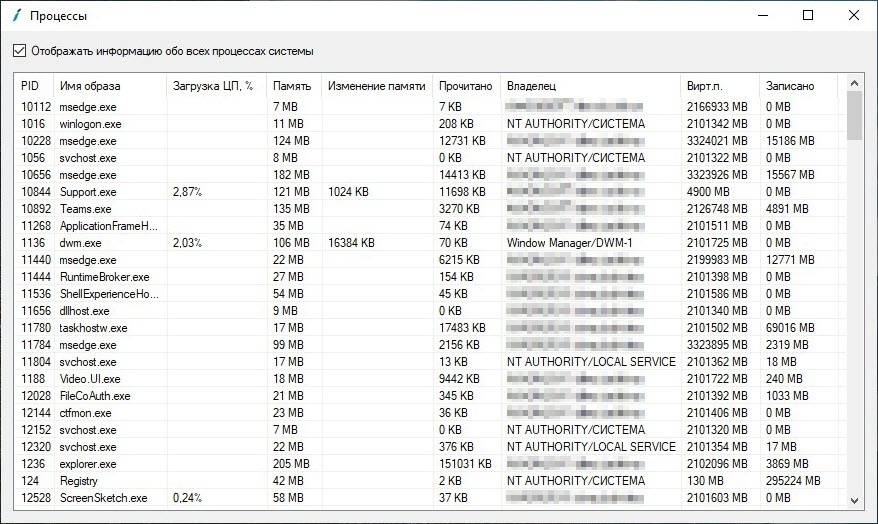Sort by the Вирт.п. column header
The image size is (878, 524).
[705, 86]
